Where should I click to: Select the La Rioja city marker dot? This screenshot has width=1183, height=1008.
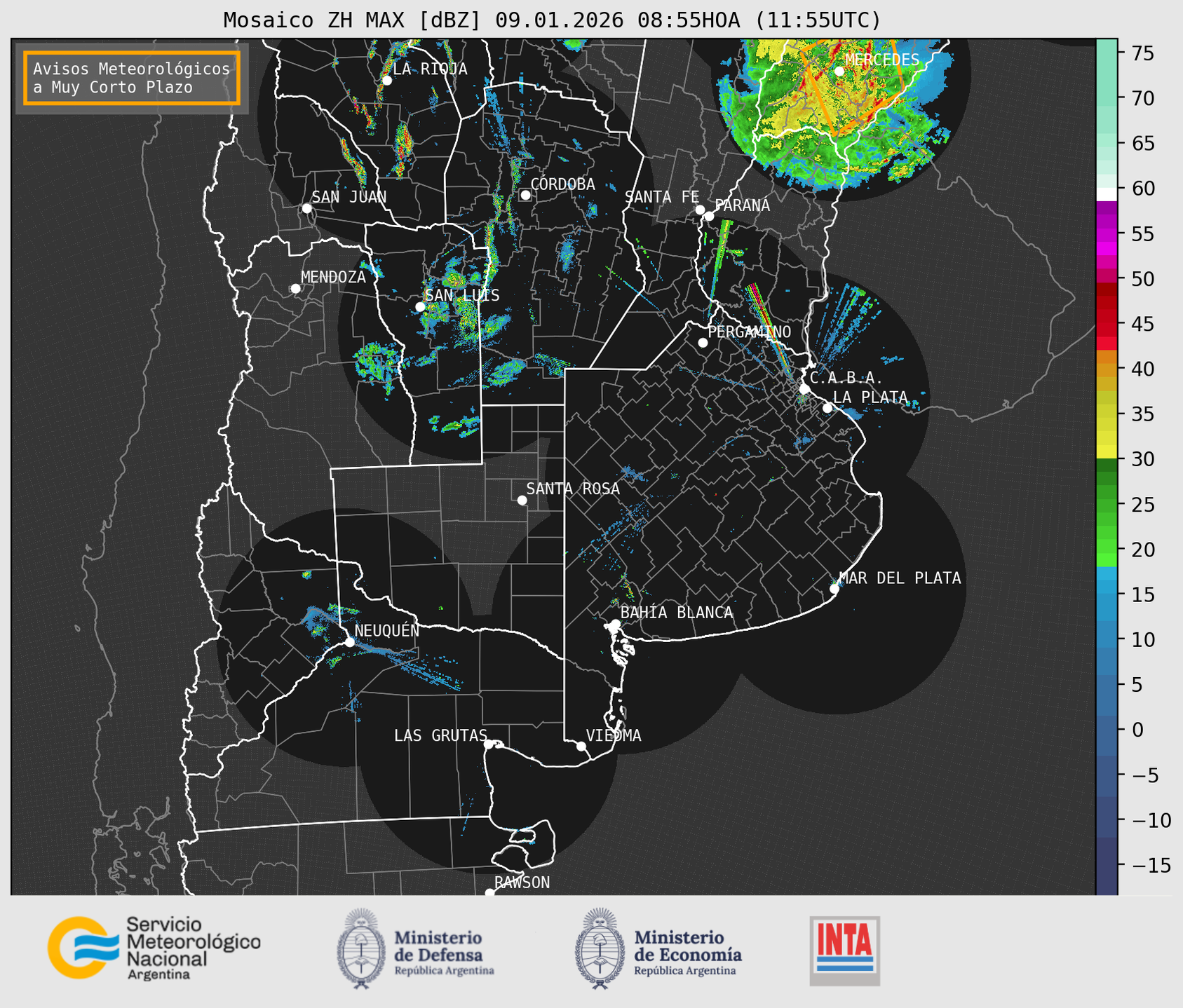387,81
